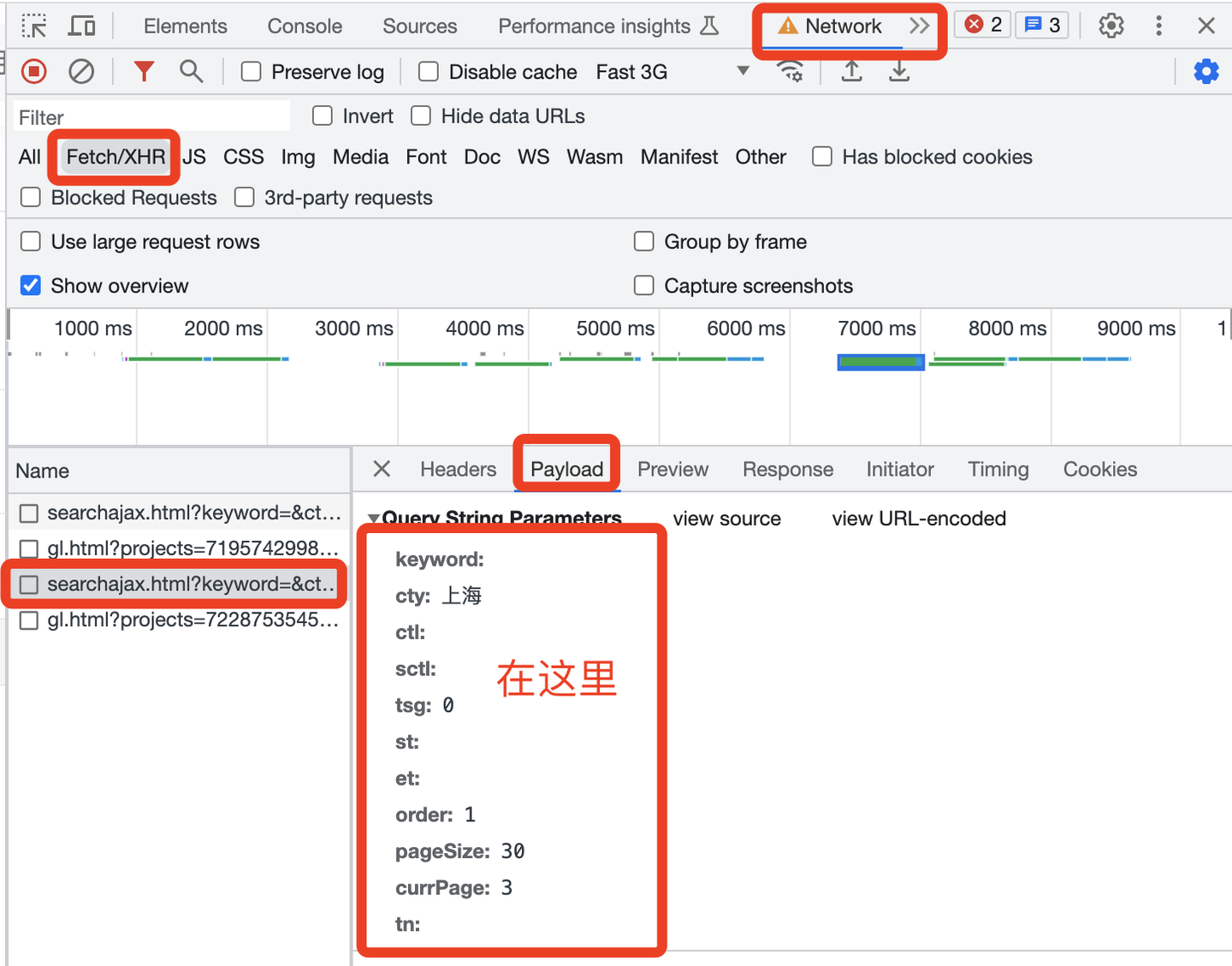Close the request details pane
The image size is (1232, 966).
tap(382, 469)
